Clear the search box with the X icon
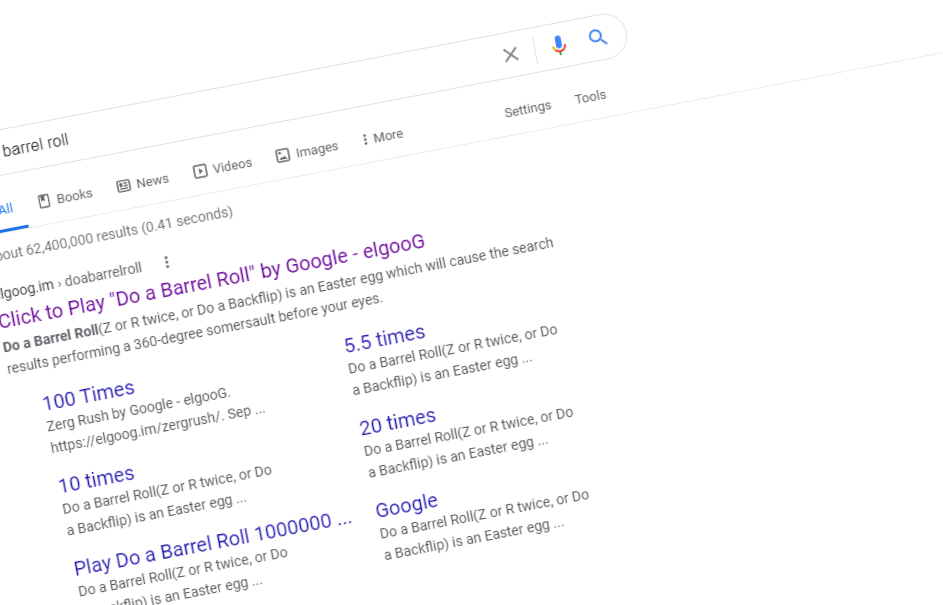The image size is (943, 605). [511, 55]
